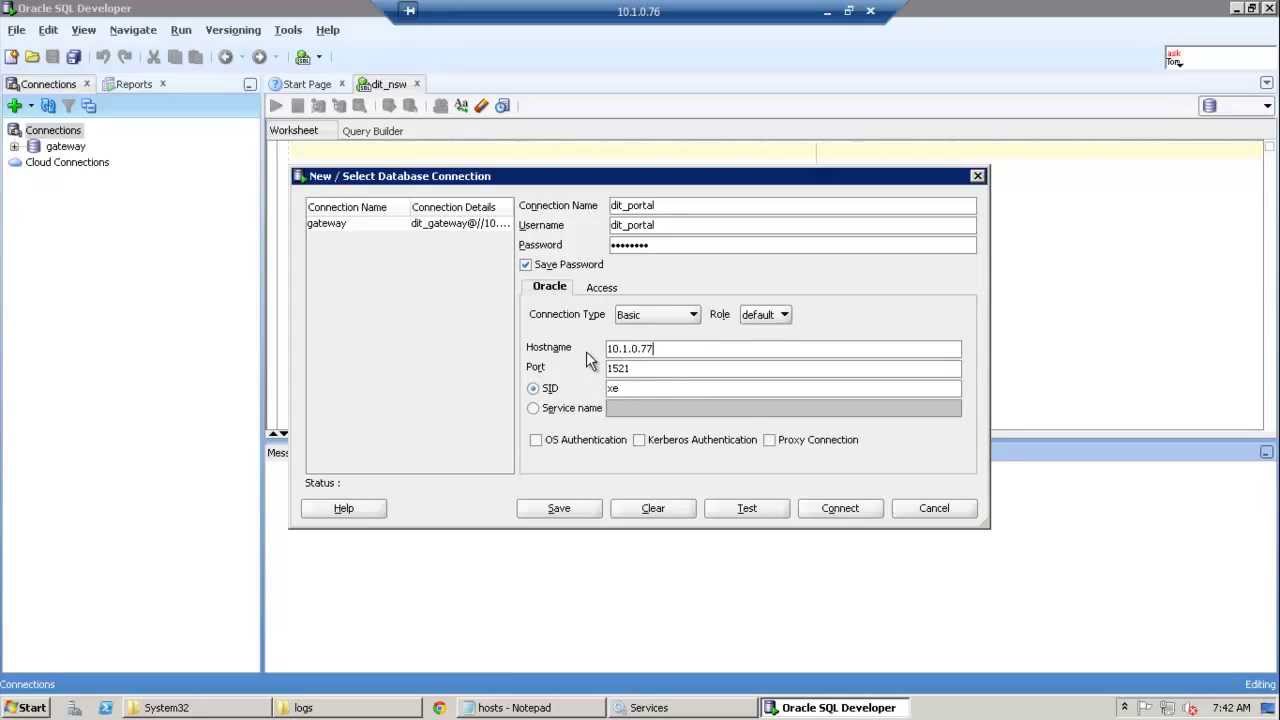This screenshot has width=1280, height=720.
Task: Open the Connection Type dropdown
Action: point(657,315)
